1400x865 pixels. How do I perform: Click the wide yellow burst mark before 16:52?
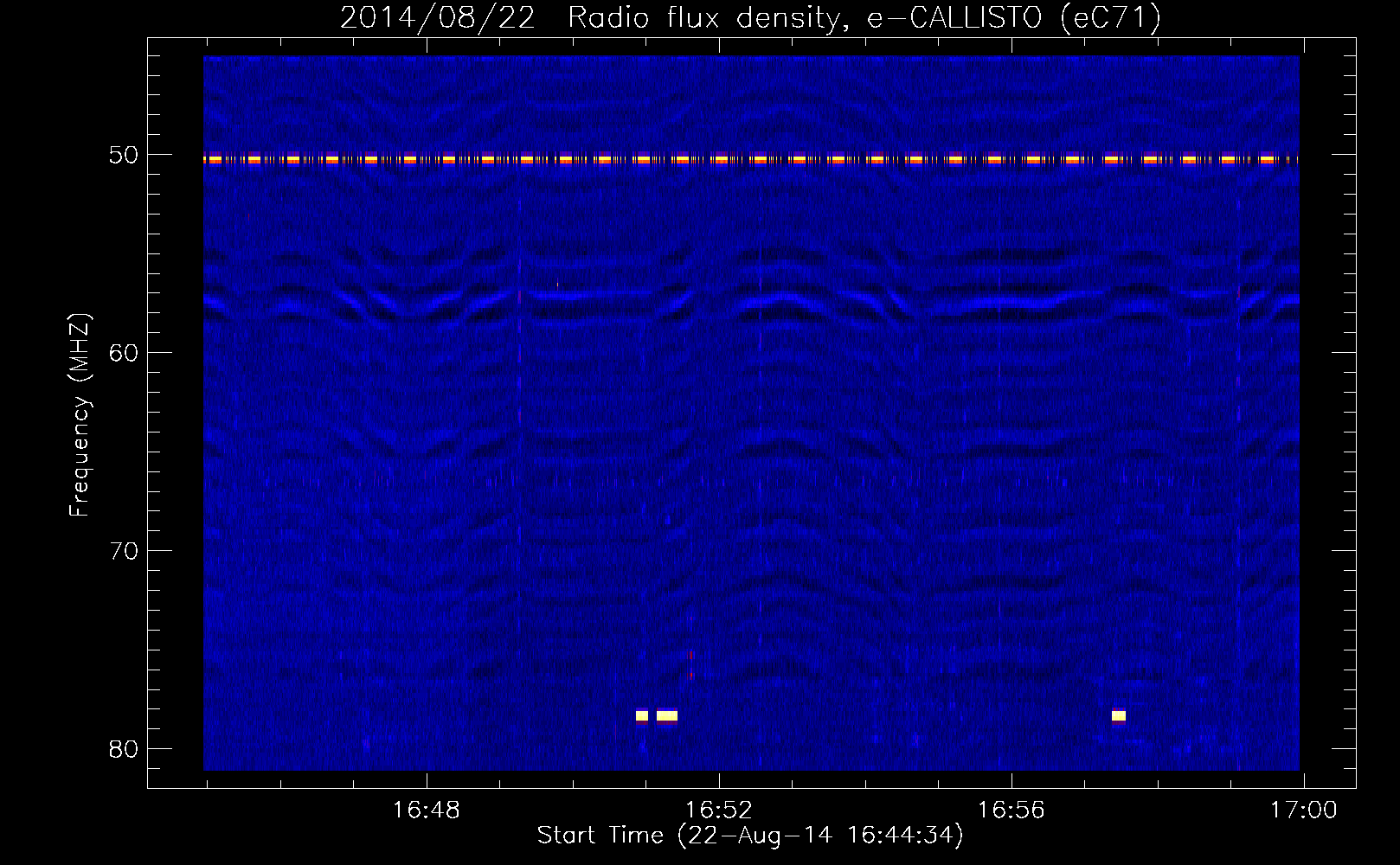click(x=667, y=715)
